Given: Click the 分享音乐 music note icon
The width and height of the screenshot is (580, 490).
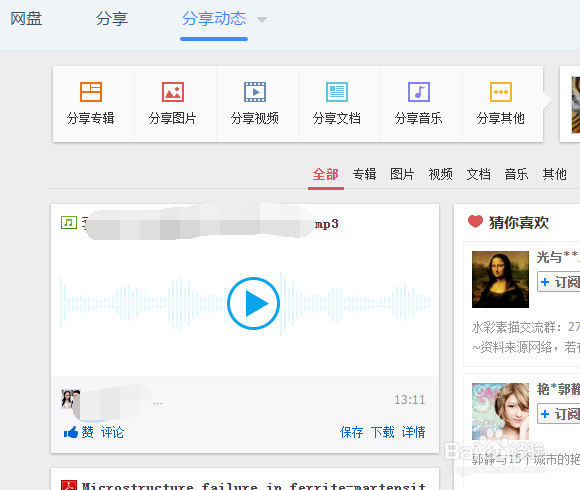Looking at the screenshot, I should click(x=419, y=92).
